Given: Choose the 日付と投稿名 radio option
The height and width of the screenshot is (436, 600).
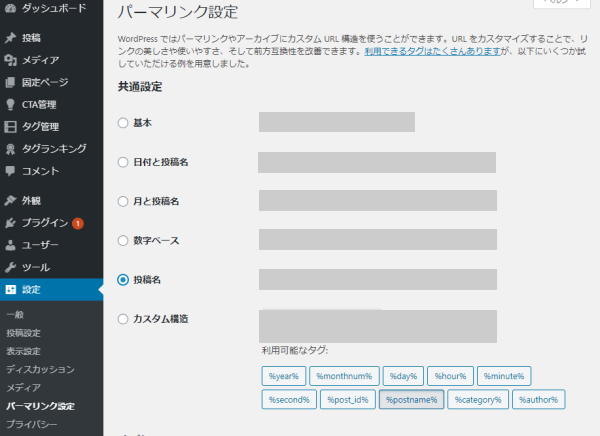Looking at the screenshot, I should (123, 162).
